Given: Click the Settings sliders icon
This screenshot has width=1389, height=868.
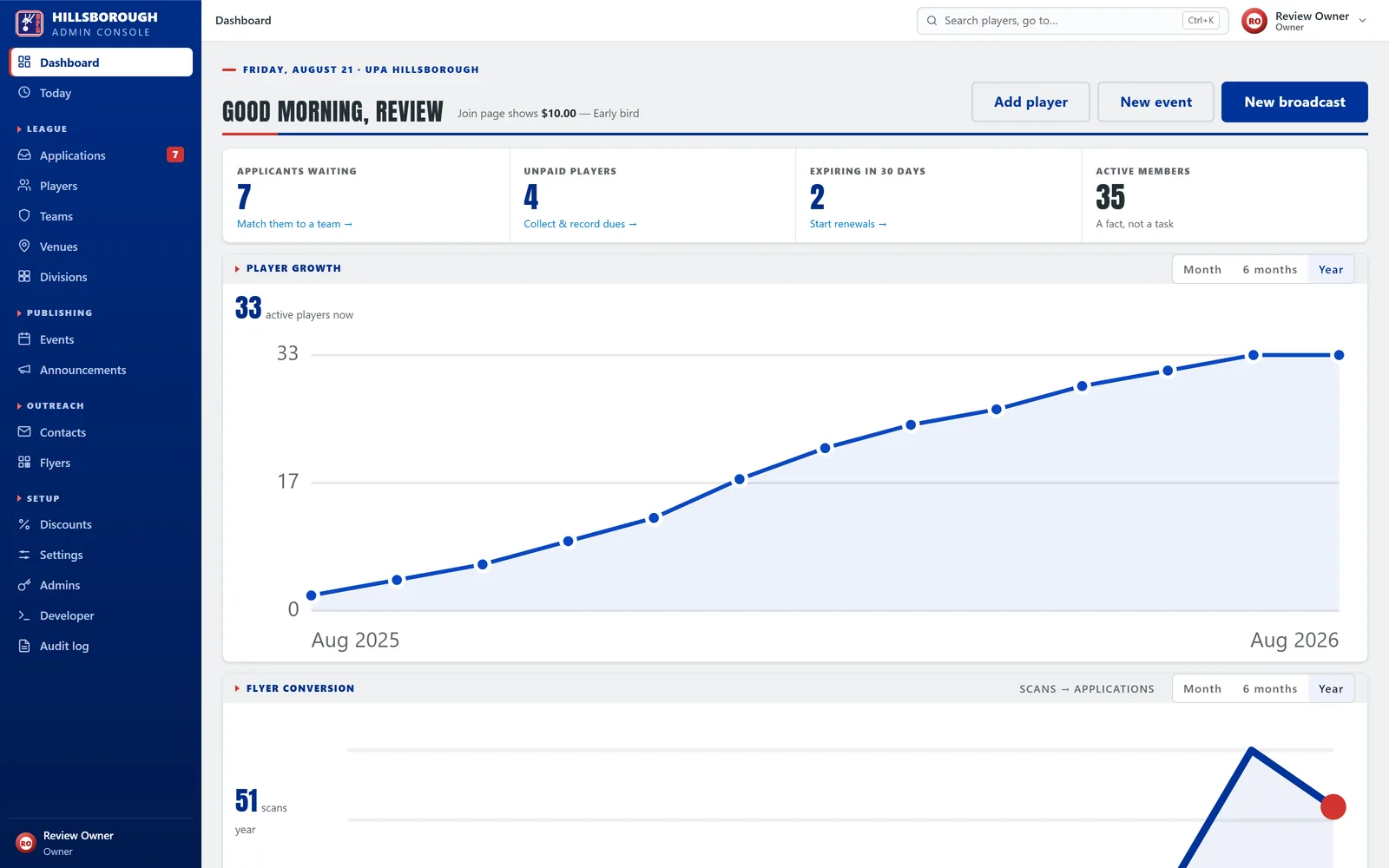Looking at the screenshot, I should [24, 555].
